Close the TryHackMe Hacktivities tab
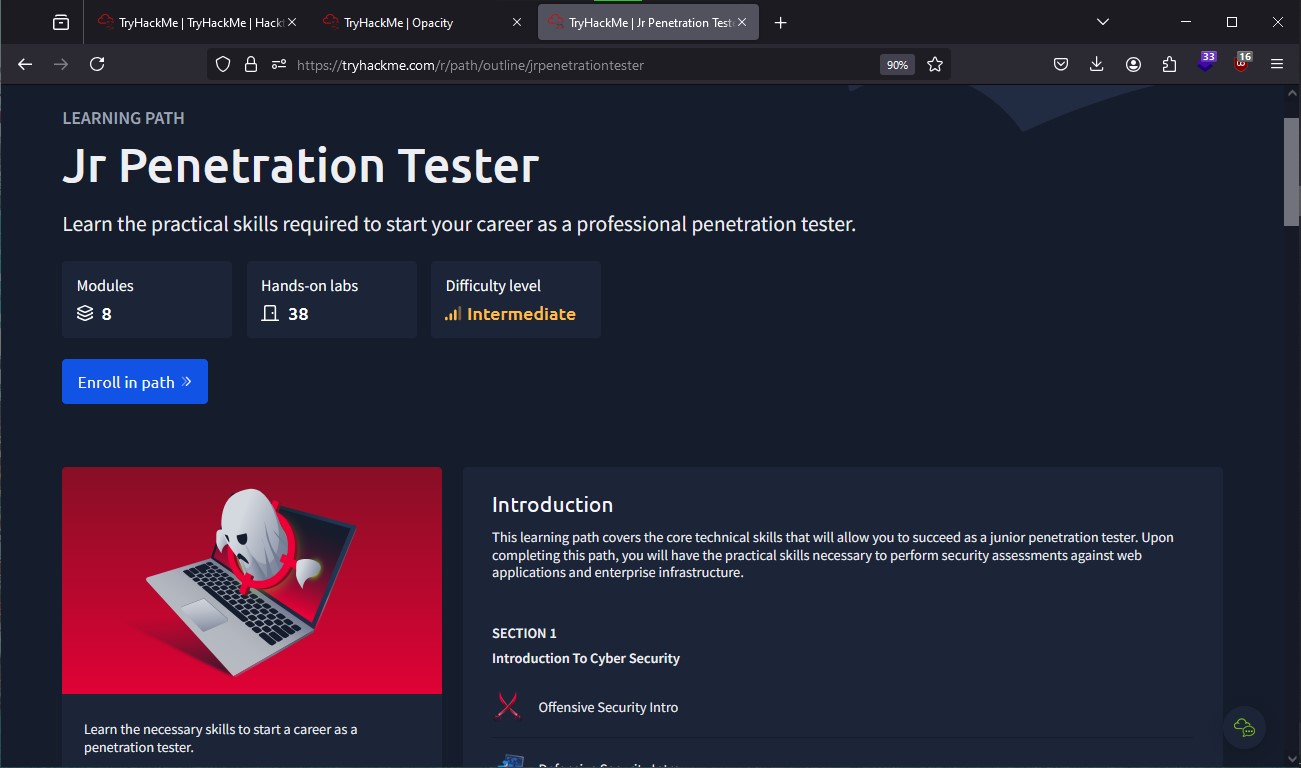 292,22
